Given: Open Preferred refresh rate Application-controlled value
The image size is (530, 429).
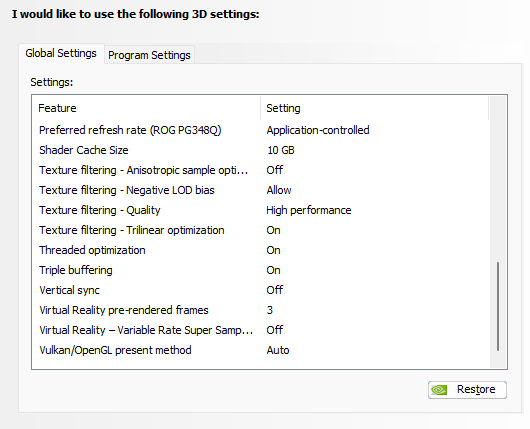Looking at the screenshot, I should coord(318,130).
